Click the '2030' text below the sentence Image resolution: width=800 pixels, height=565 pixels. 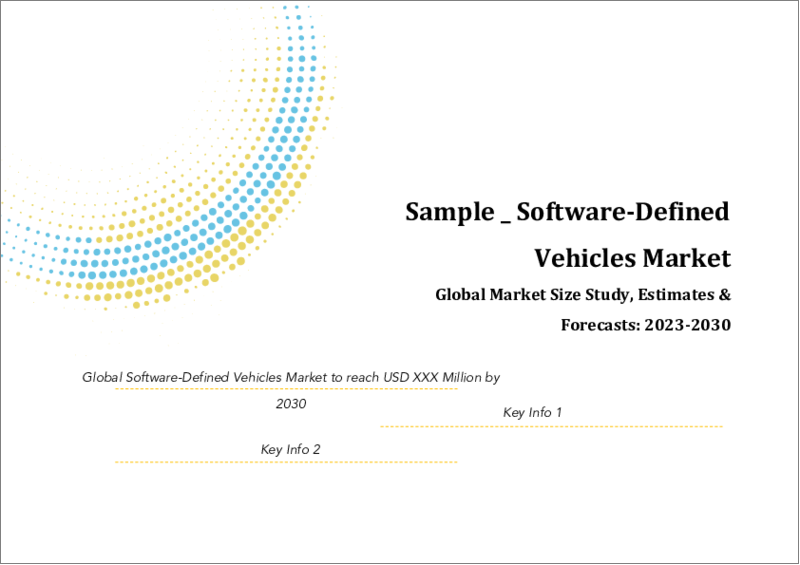291,404
